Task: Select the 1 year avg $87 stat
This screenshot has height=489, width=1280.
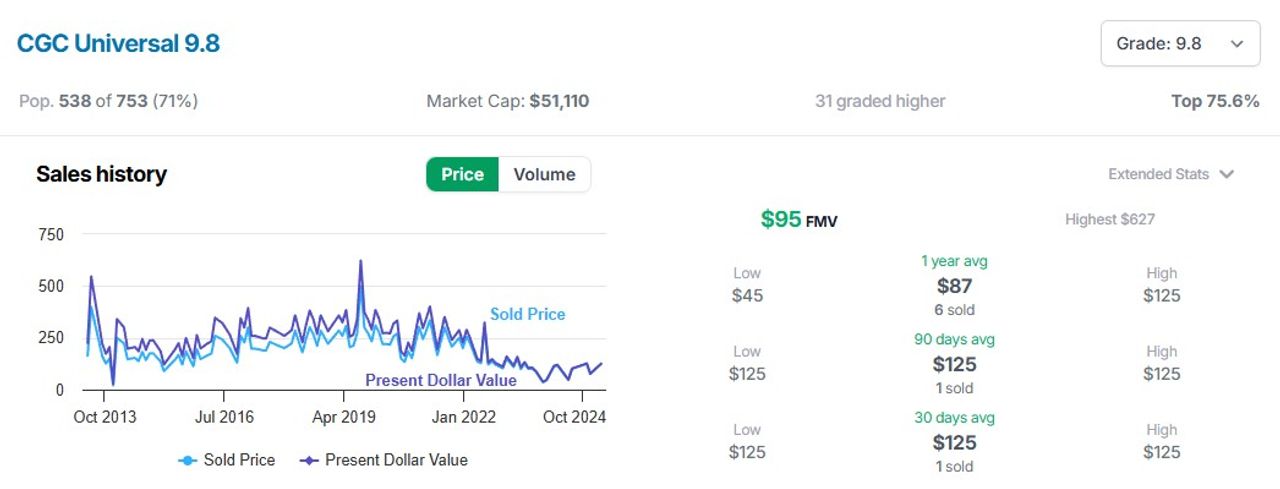Action: (954, 286)
